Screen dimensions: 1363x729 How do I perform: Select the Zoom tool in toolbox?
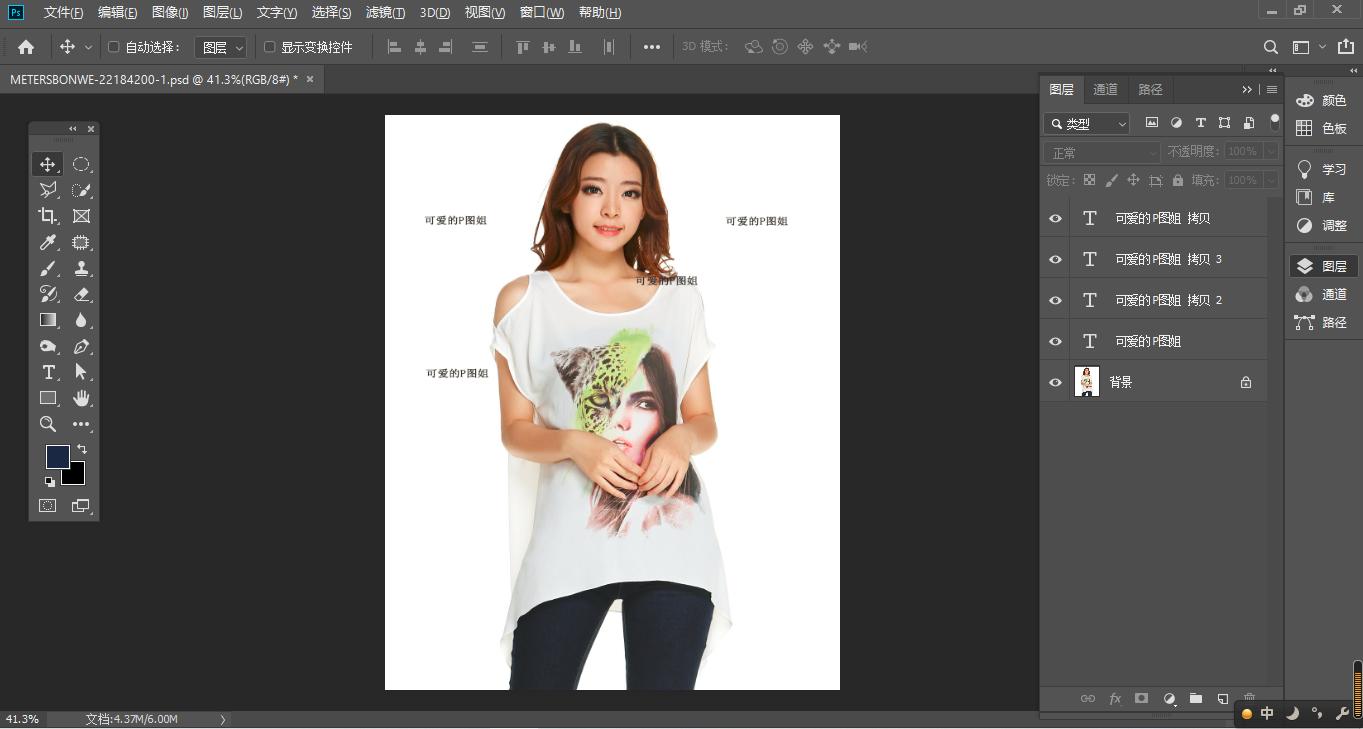(47, 424)
